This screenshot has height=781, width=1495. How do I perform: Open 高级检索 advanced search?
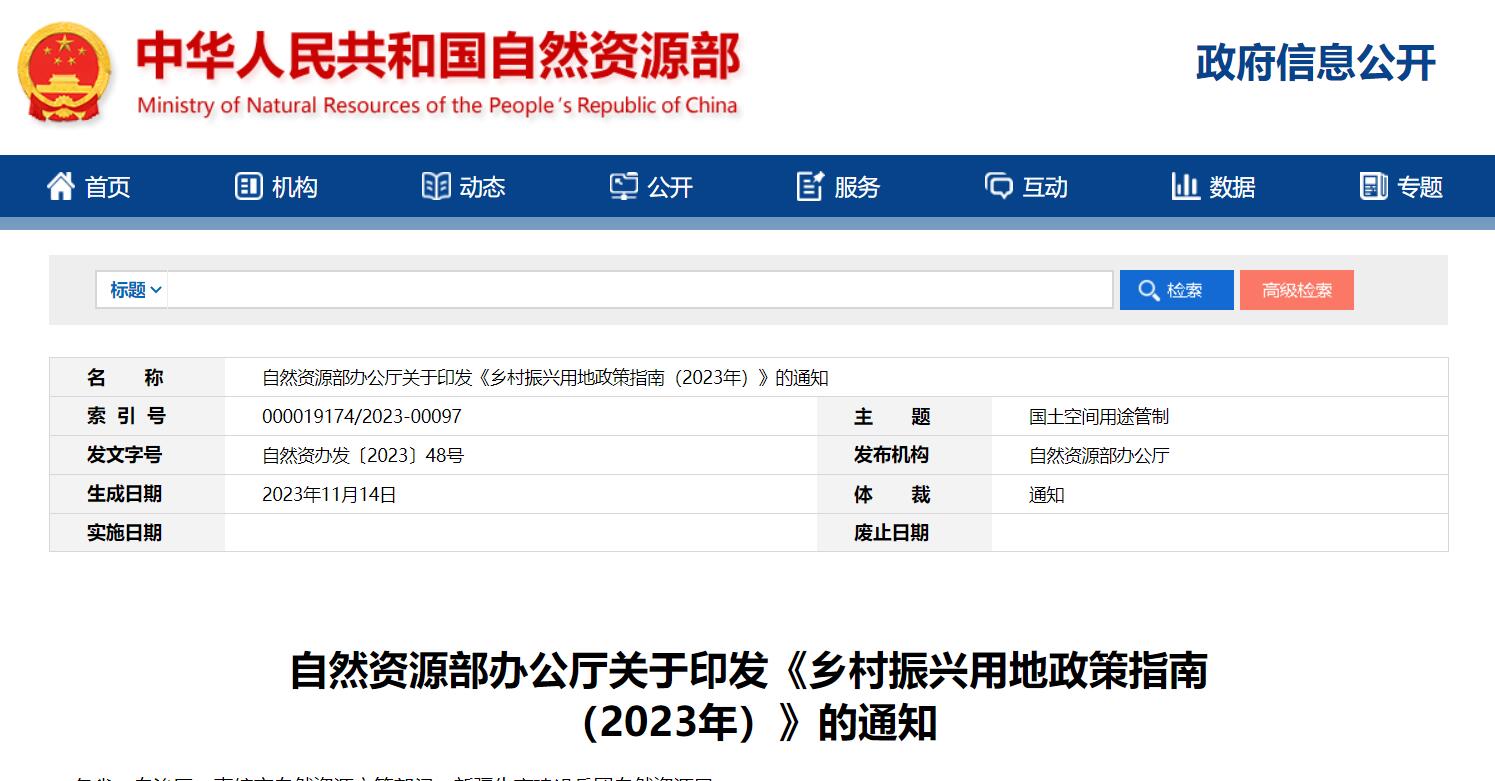coord(1297,289)
